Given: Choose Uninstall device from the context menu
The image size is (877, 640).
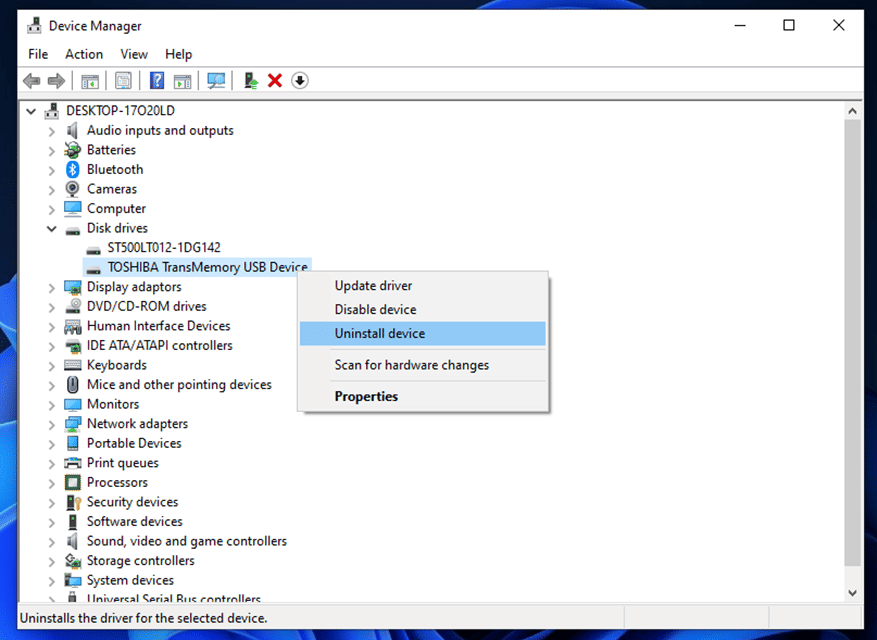Looking at the screenshot, I should pos(380,334).
